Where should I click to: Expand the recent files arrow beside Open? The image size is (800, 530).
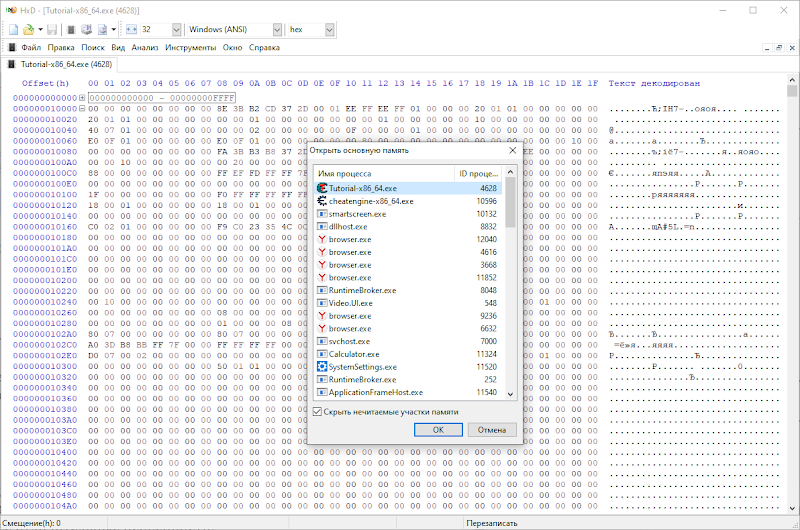pyautogui.click(x=40, y=30)
